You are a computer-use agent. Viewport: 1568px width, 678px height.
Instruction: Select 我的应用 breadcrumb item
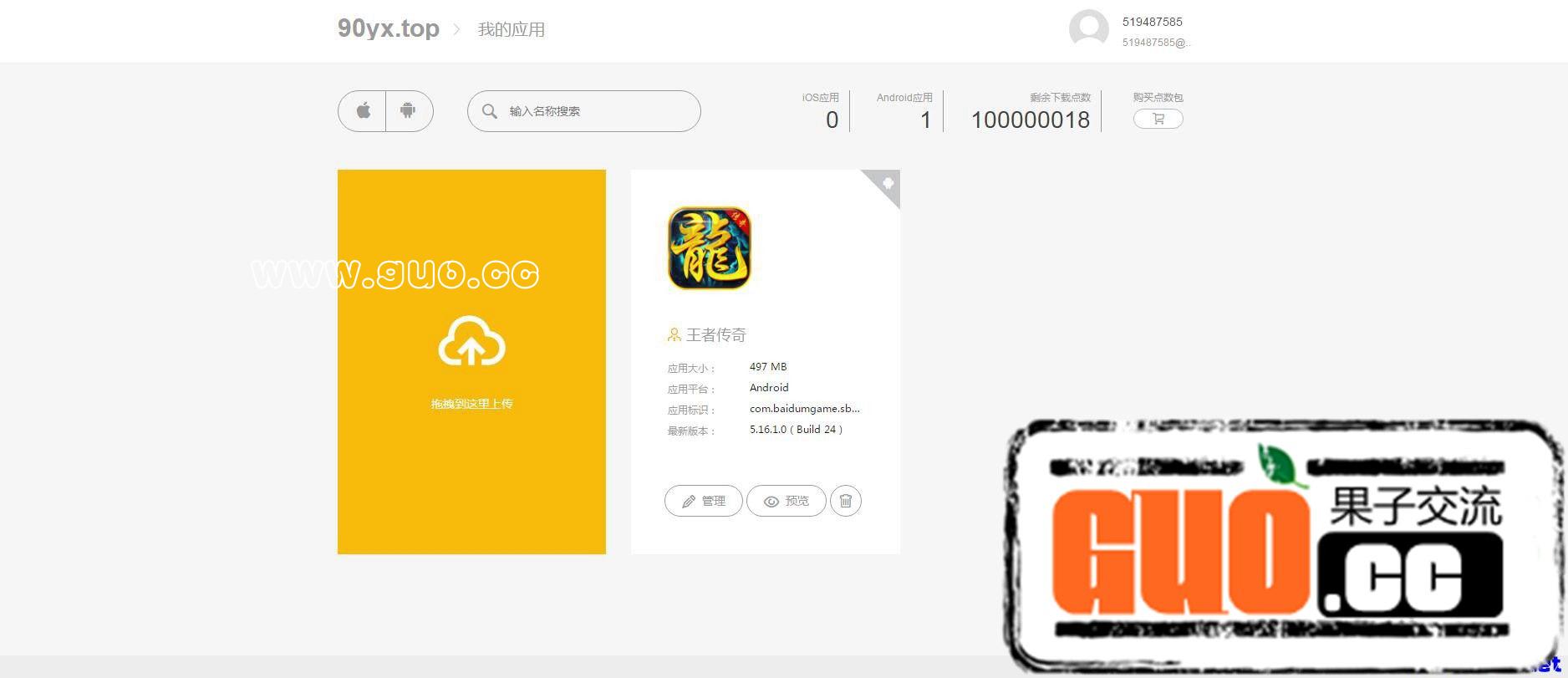tap(511, 30)
